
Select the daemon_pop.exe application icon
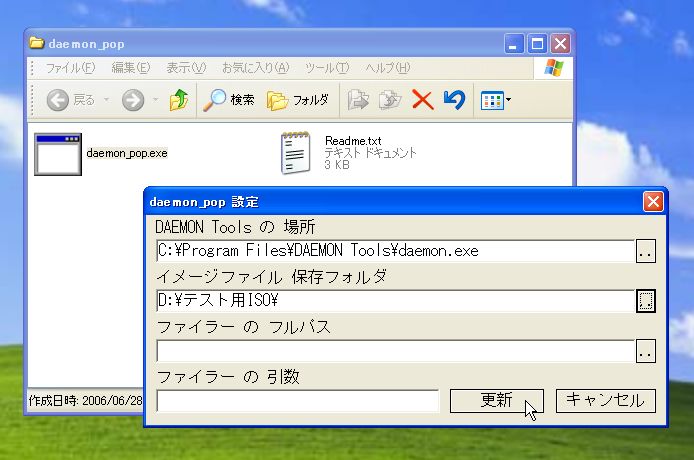(58, 154)
